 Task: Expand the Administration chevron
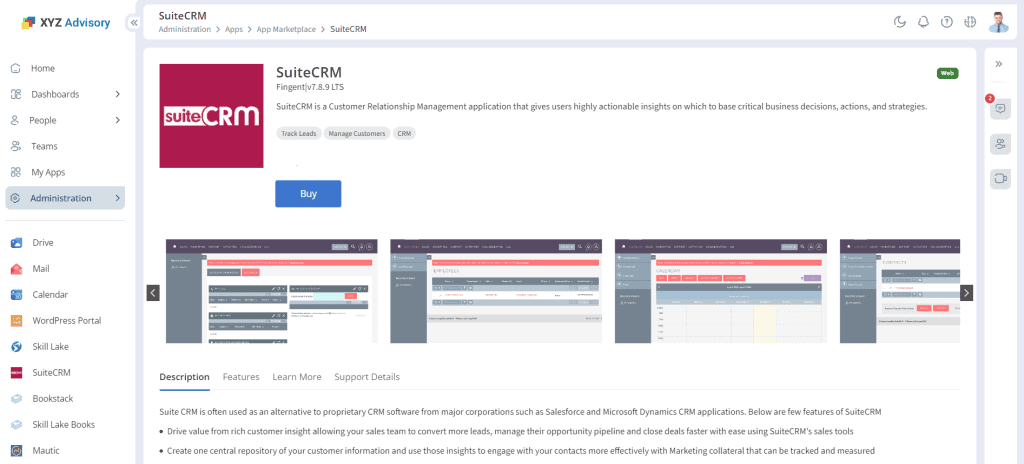[117, 198]
